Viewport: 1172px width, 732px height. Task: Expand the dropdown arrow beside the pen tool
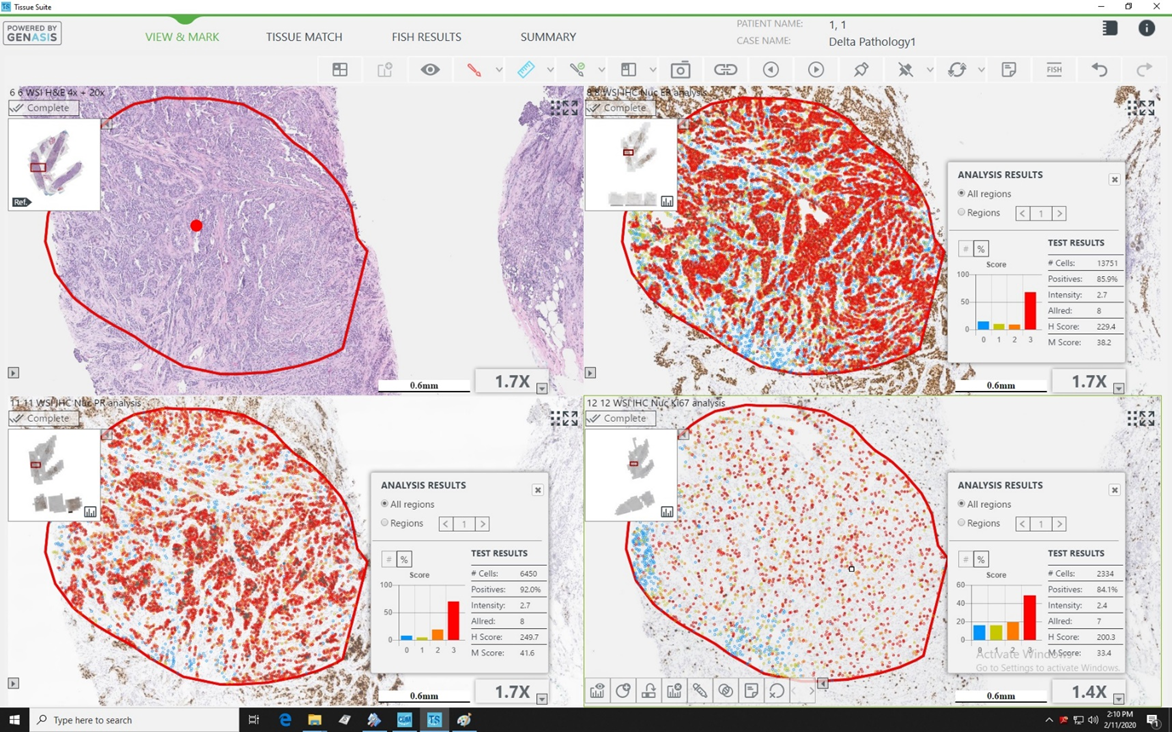tap(498, 70)
